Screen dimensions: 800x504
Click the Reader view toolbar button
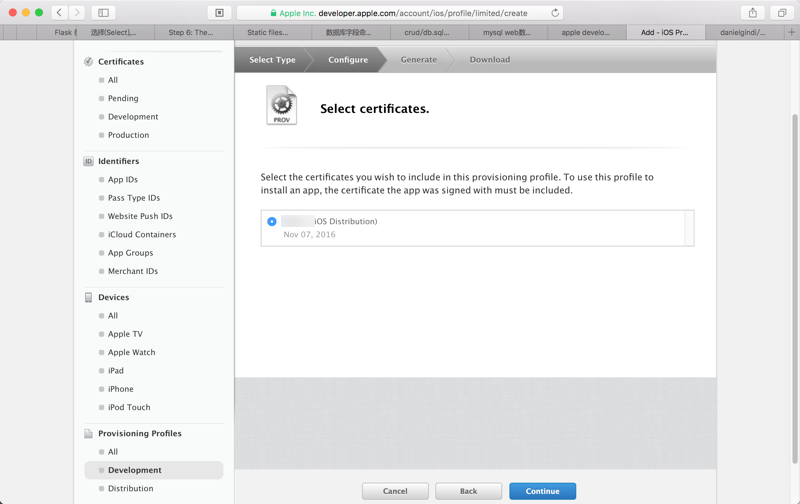coord(219,13)
